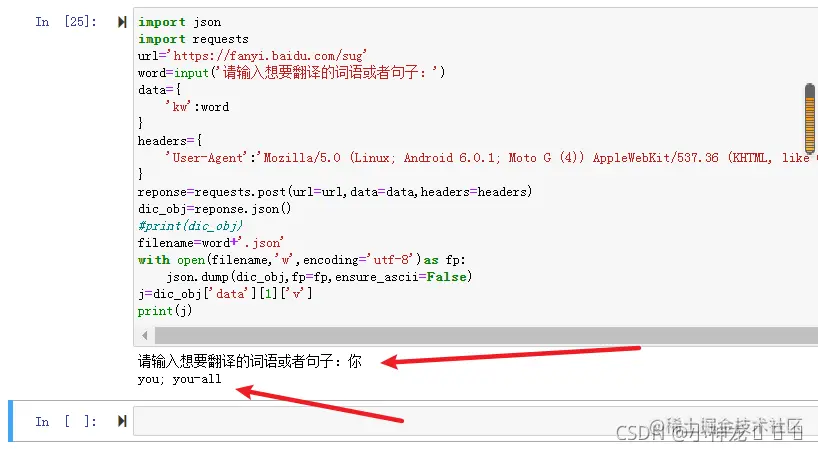Click the "filename=word+'.json'" line
Screen dimensions: 818x451
pyautogui.click(x=211, y=243)
